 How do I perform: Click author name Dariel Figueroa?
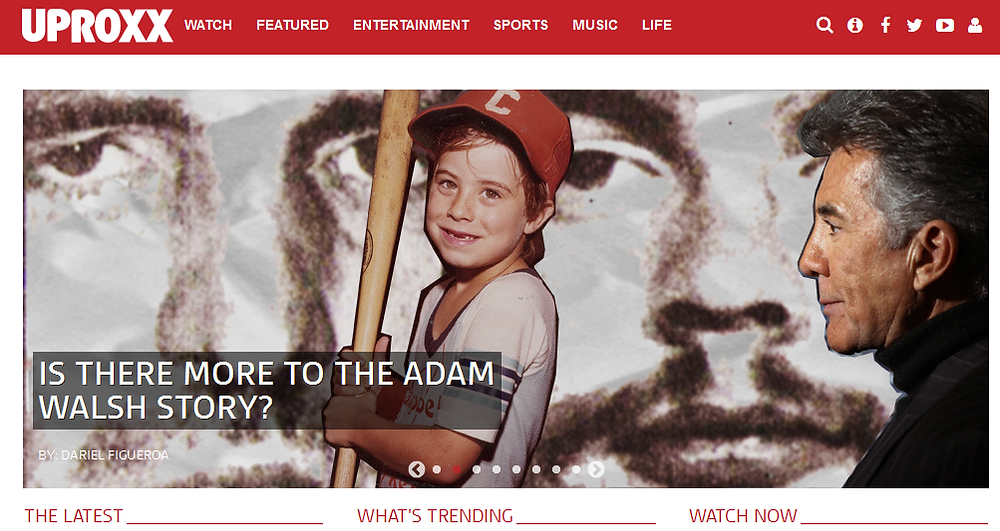115,455
